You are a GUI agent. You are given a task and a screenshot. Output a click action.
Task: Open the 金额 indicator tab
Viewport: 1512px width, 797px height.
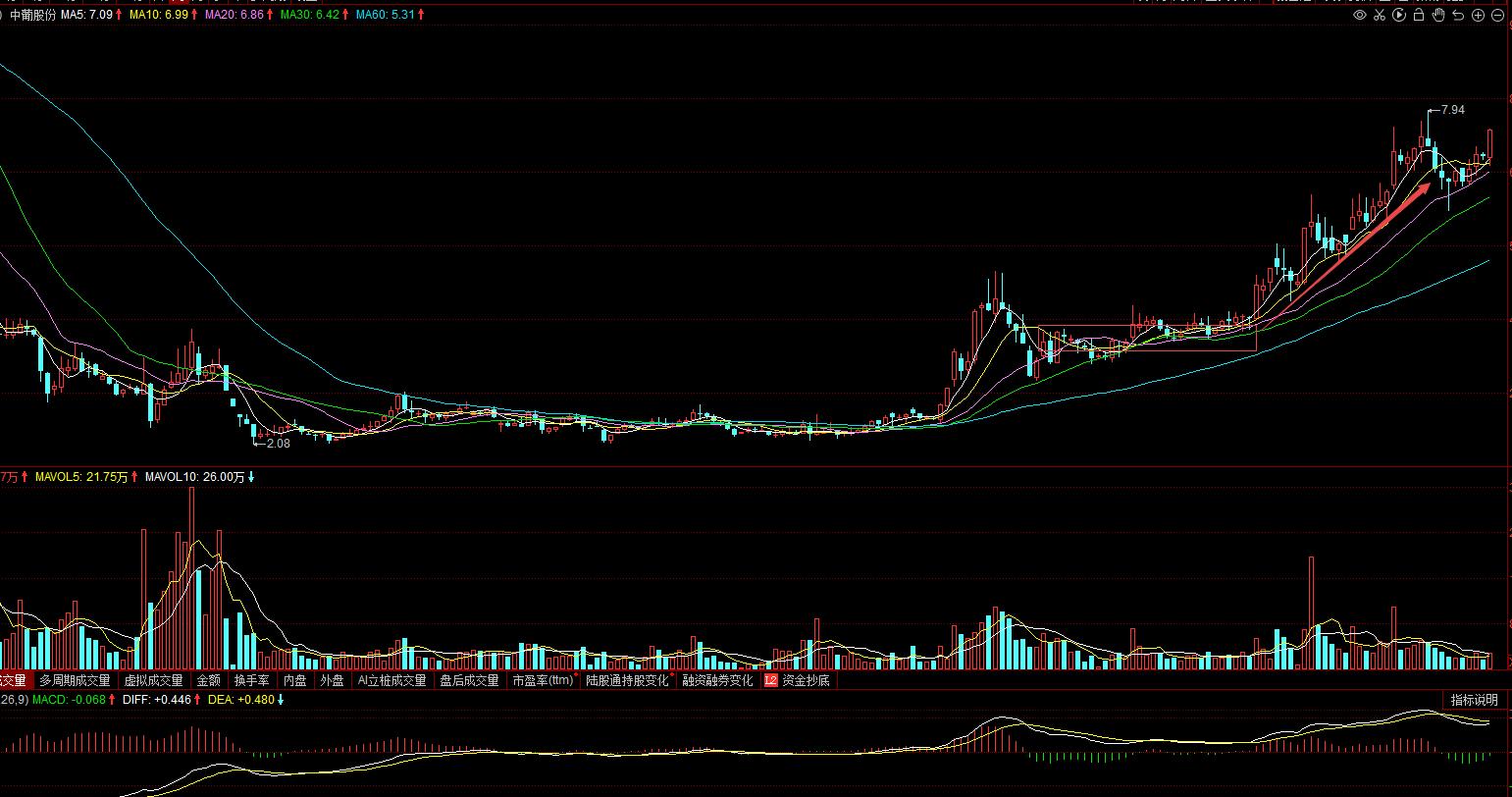(x=209, y=680)
